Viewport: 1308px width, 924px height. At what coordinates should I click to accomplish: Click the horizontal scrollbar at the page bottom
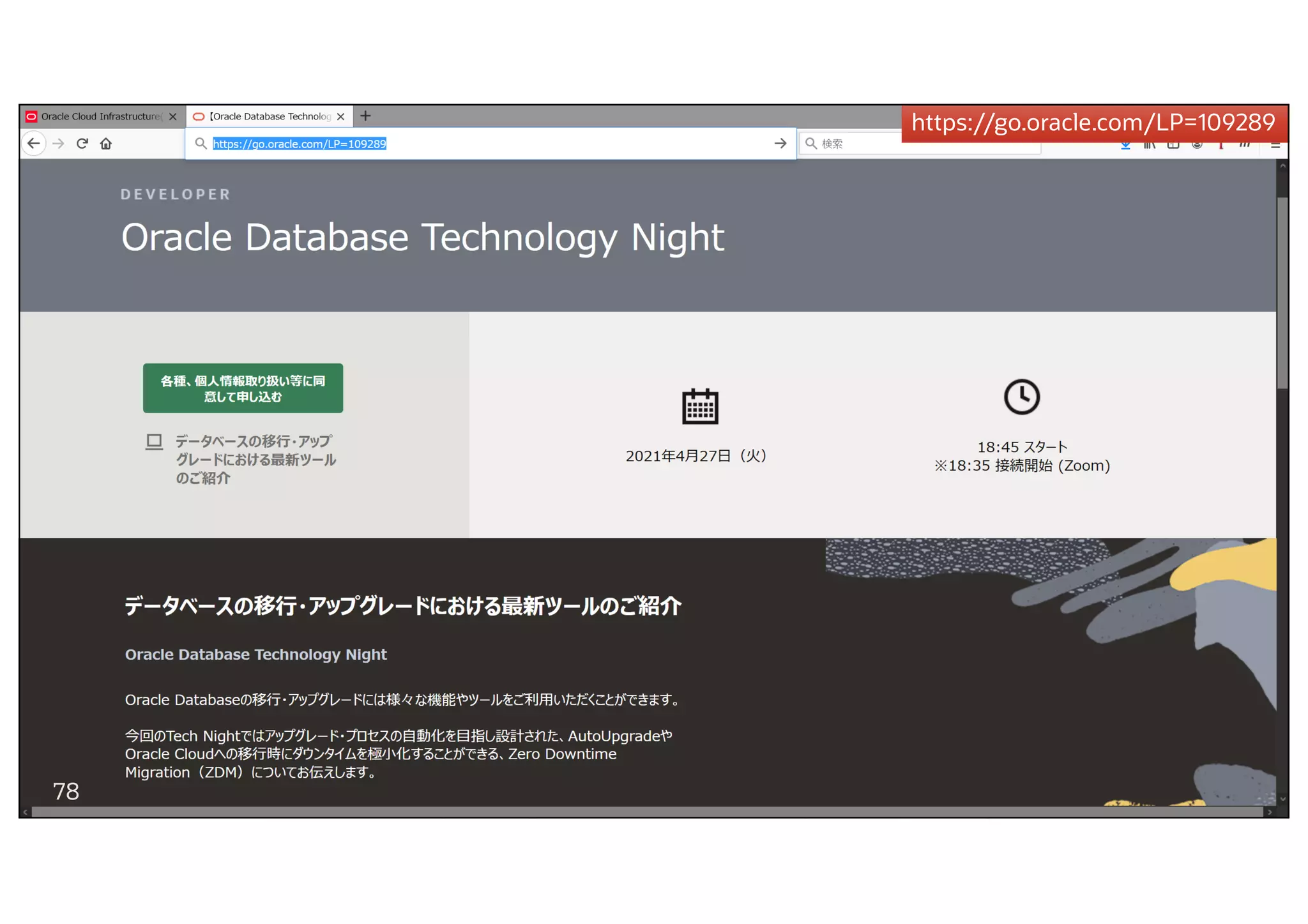pos(647,812)
